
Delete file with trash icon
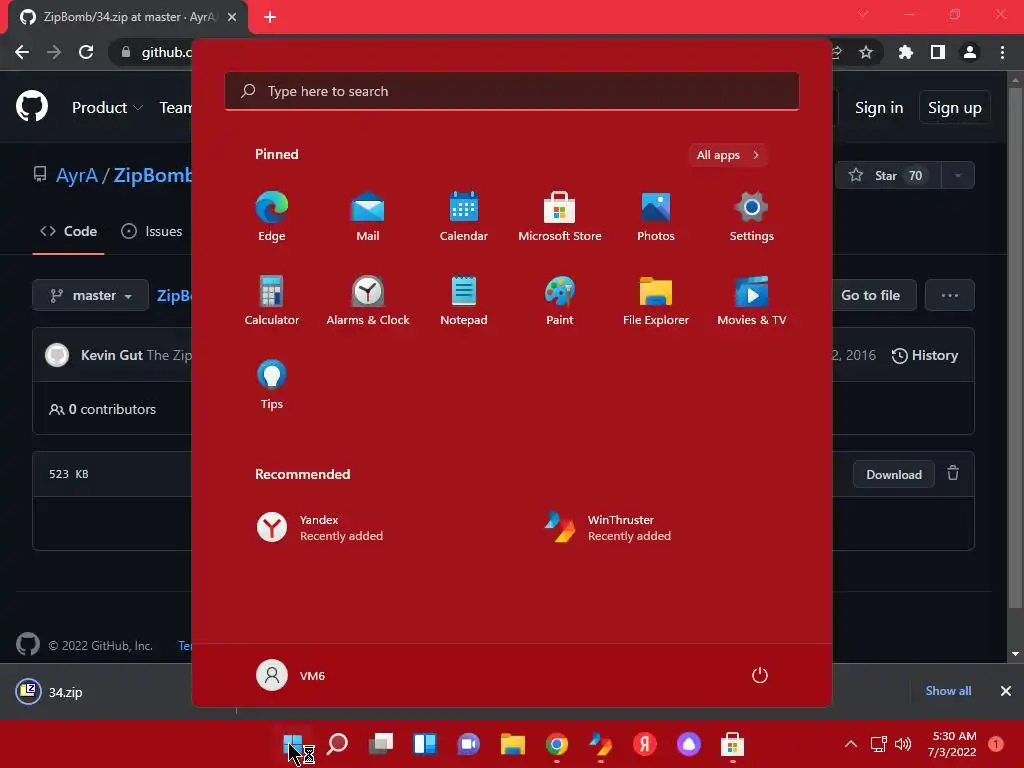pos(953,473)
